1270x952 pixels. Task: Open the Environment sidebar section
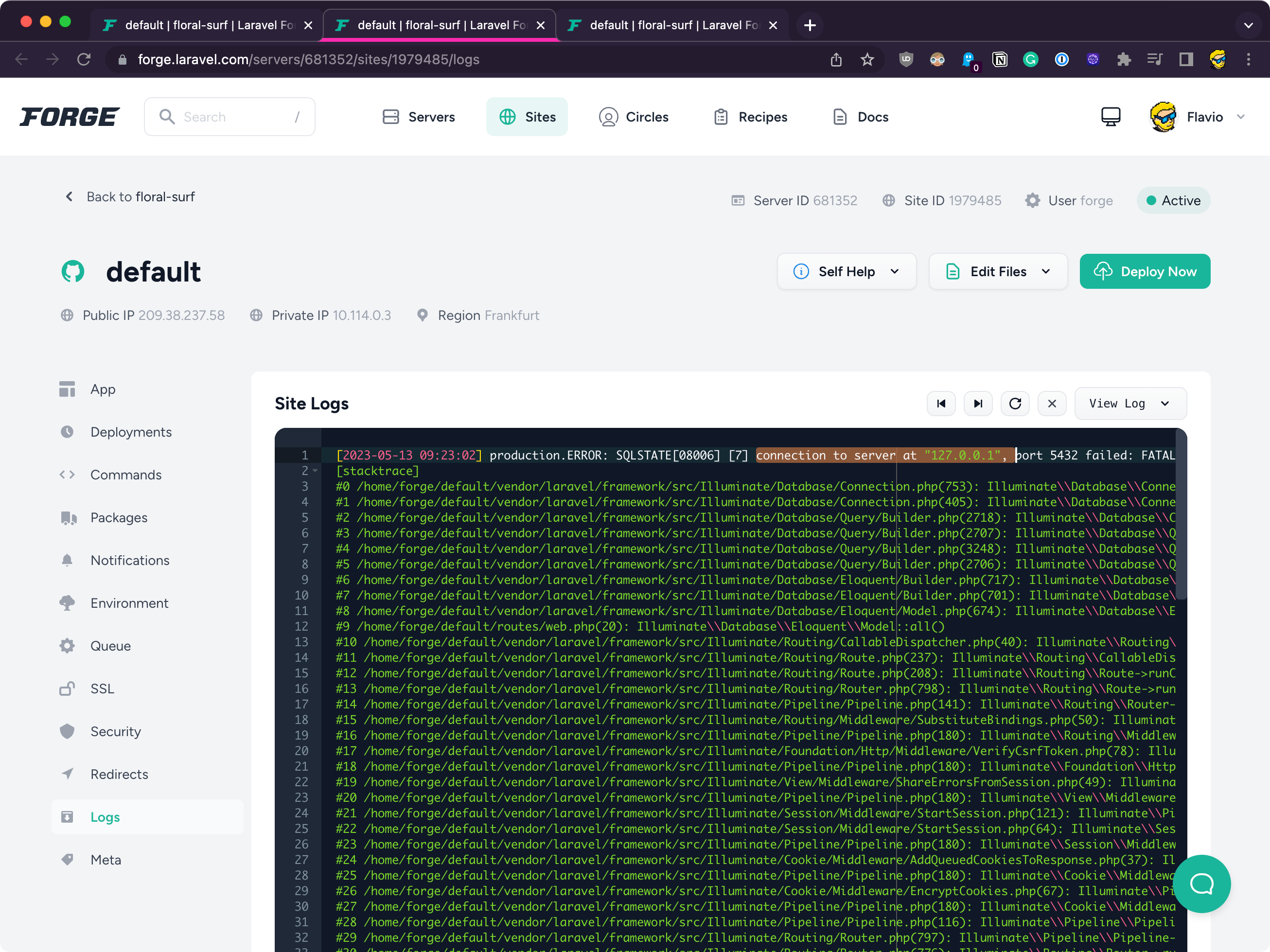point(129,603)
